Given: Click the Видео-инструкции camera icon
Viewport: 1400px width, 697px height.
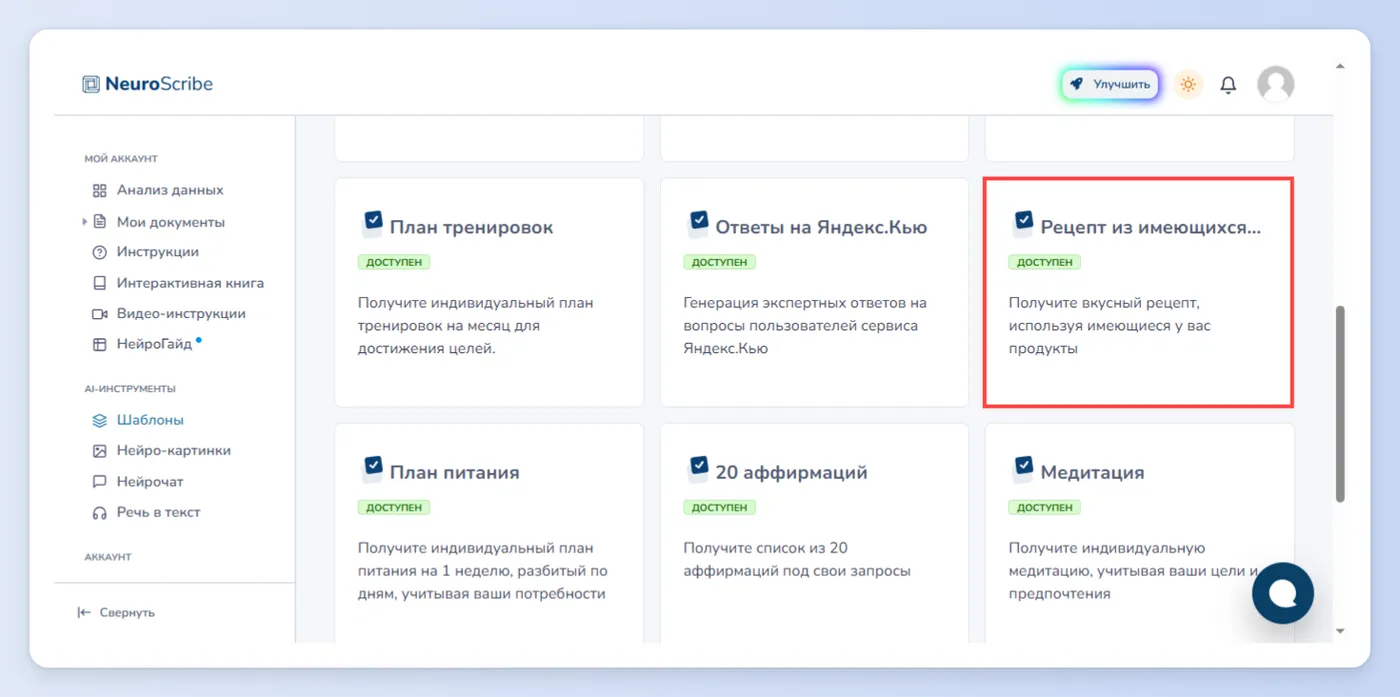Looking at the screenshot, I should pyautogui.click(x=99, y=314).
